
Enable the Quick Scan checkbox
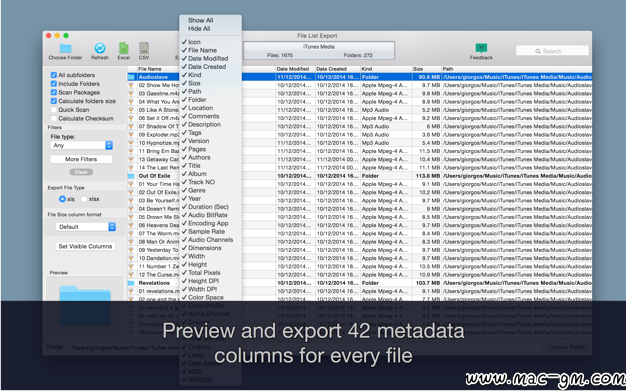point(53,110)
